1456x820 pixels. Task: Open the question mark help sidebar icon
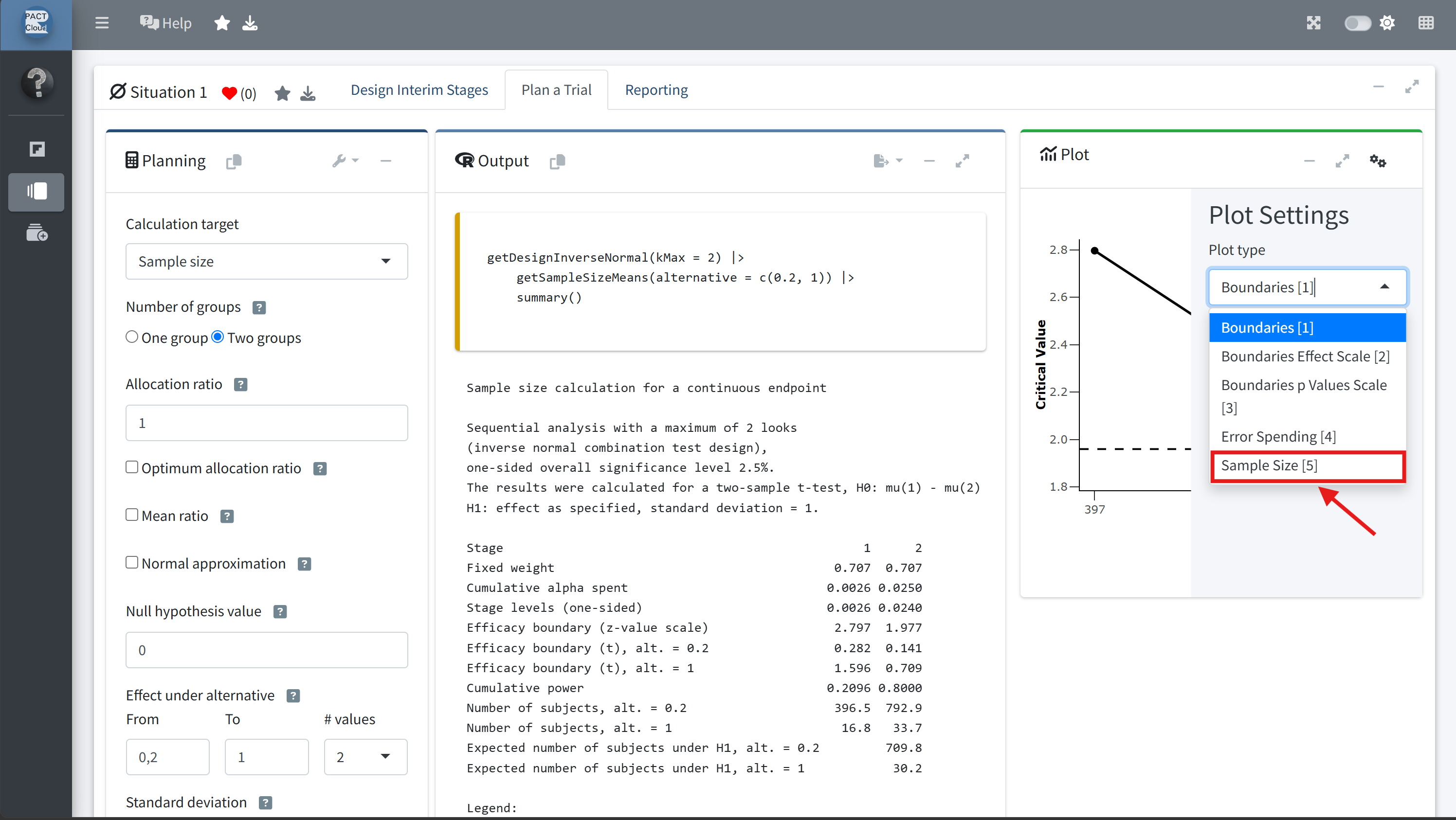pyautogui.click(x=37, y=83)
